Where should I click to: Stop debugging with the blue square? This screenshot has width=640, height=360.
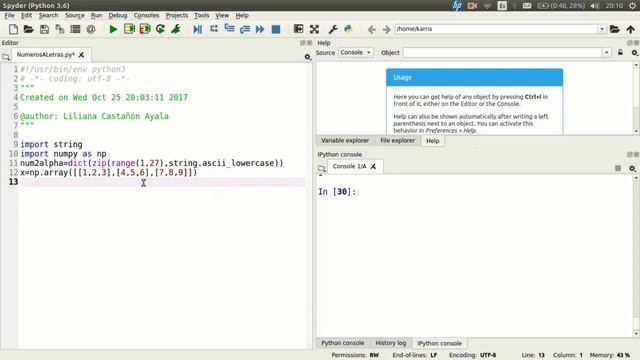(x=276, y=29)
